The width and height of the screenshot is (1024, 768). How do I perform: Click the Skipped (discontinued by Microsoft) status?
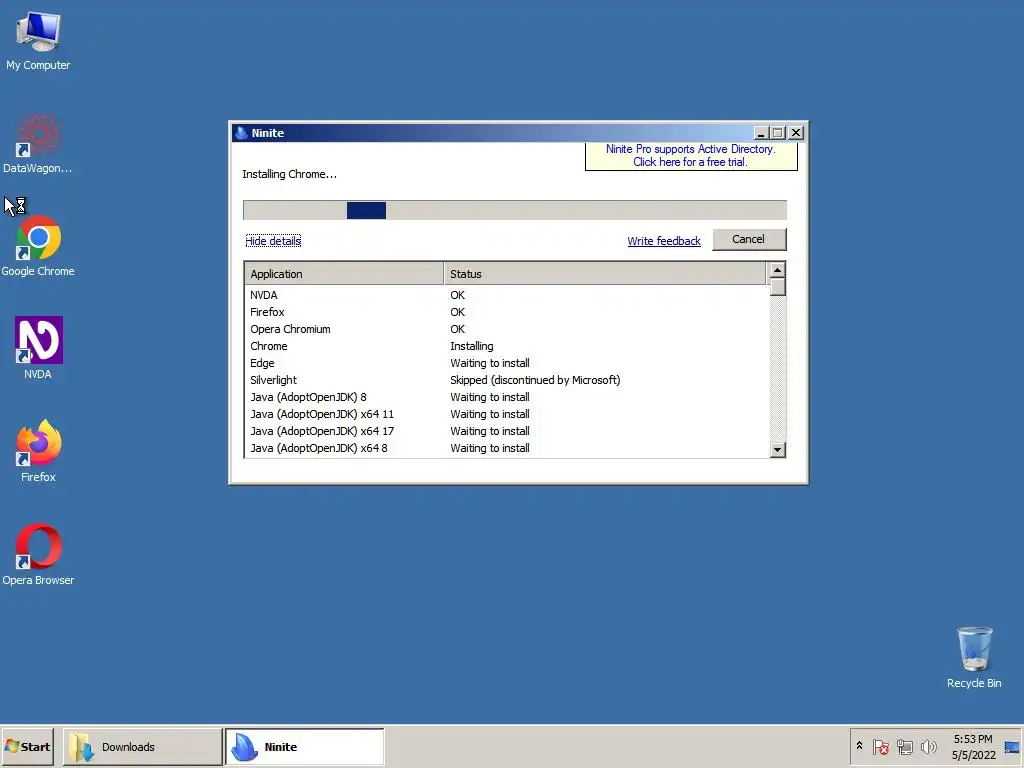tap(535, 380)
